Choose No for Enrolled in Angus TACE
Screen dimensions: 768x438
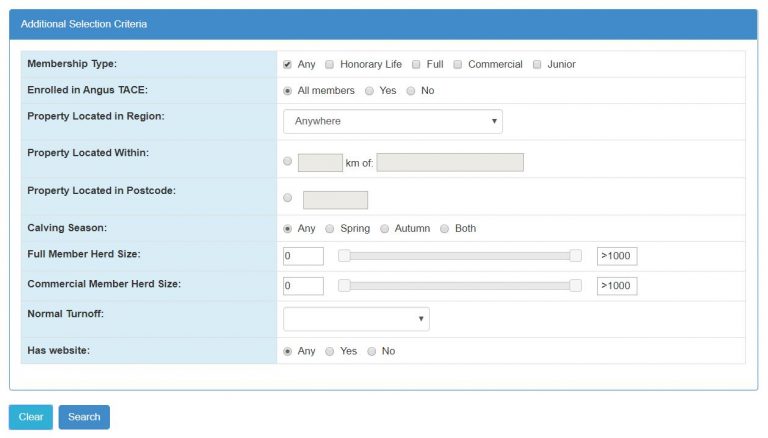click(x=411, y=91)
